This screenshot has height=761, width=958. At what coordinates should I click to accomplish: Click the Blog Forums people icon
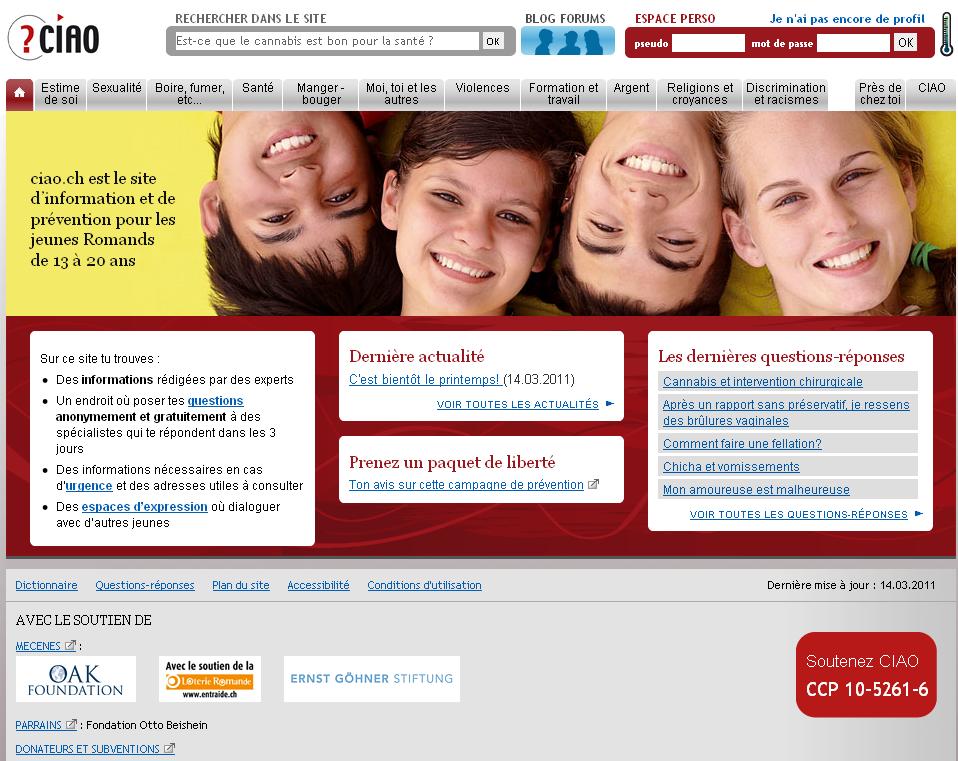pyautogui.click(x=567, y=41)
